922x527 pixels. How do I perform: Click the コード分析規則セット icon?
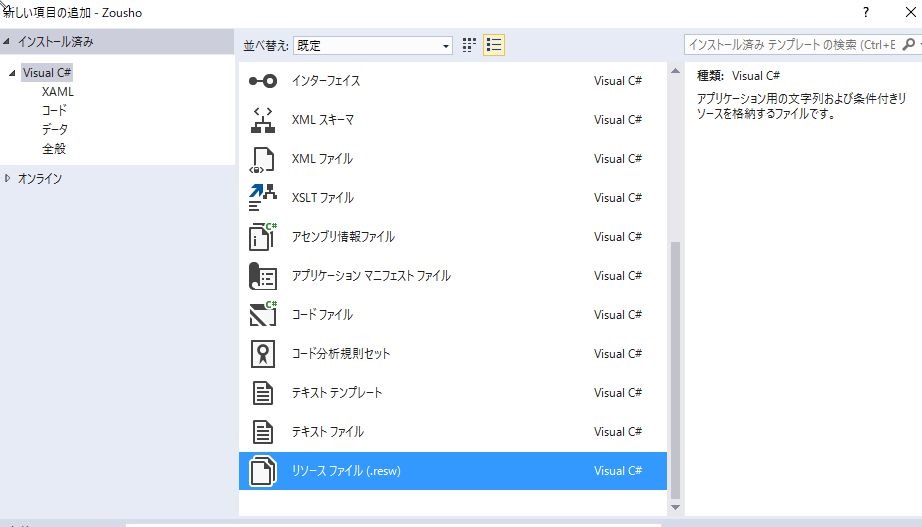pyautogui.click(x=262, y=354)
